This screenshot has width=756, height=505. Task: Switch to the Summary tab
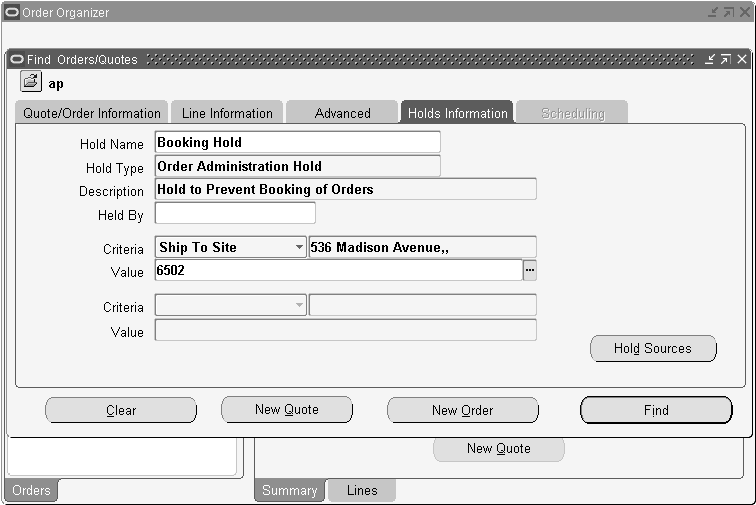290,490
